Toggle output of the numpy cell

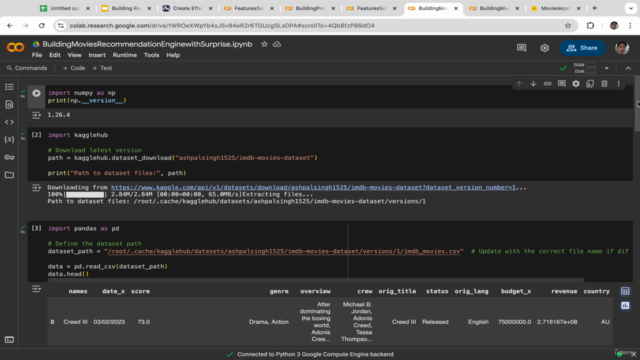[36, 115]
